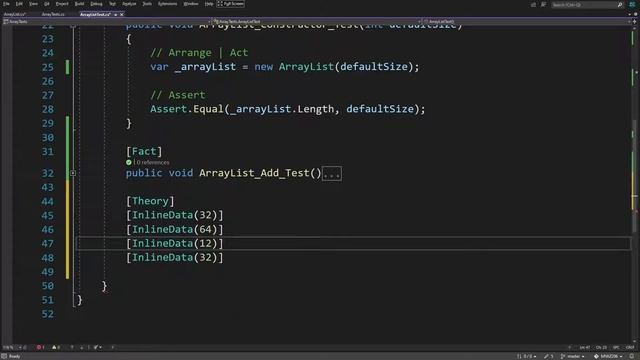640x360 pixels.
Task: Open the Build menu
Action: 79,4
